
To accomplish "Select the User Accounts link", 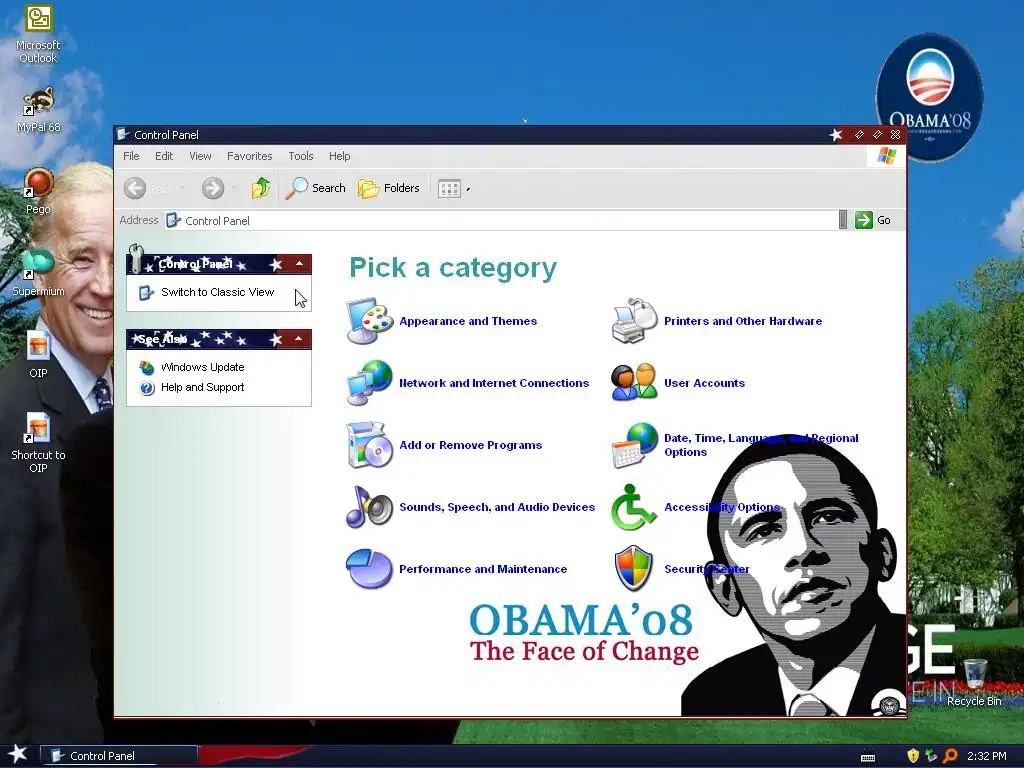I will click(x=704, y=383).
